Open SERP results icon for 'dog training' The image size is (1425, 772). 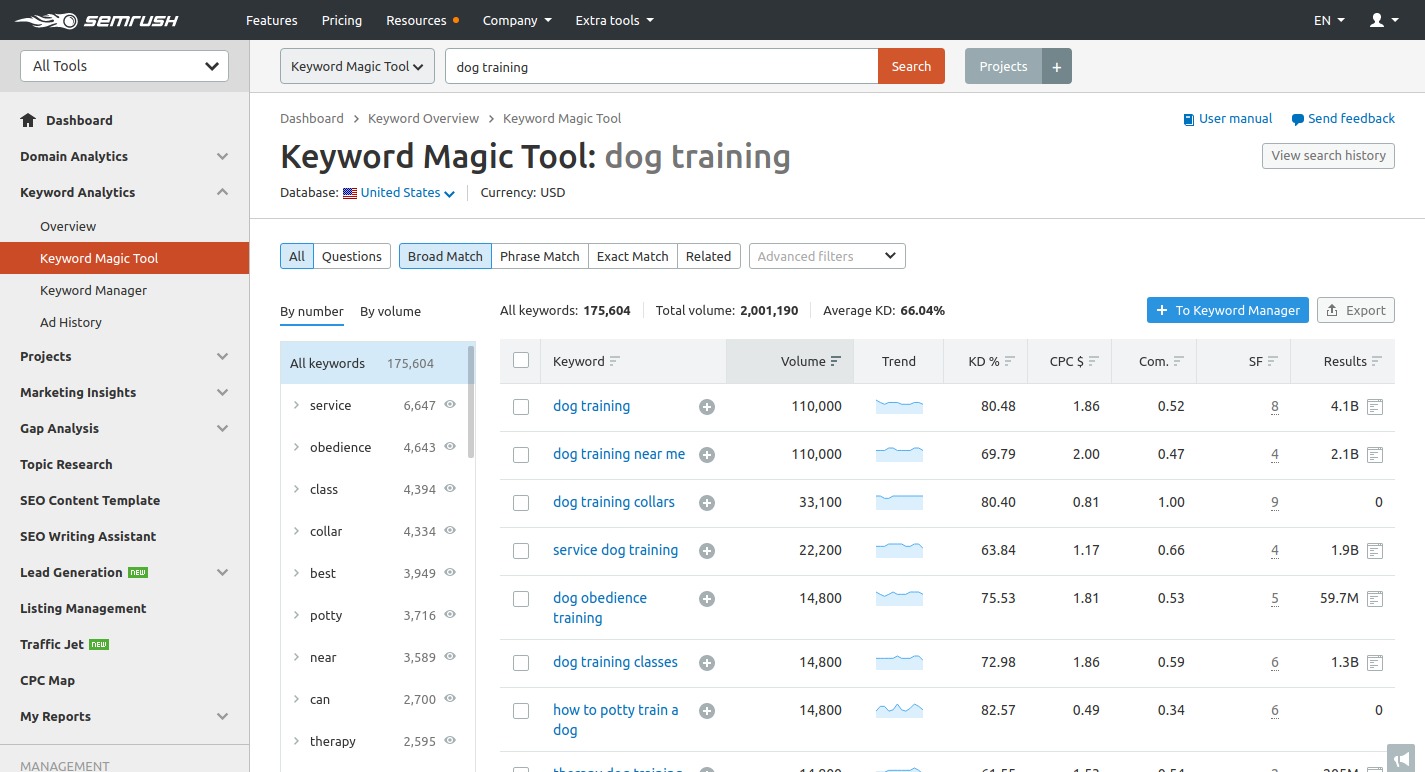click(1375, 407)
